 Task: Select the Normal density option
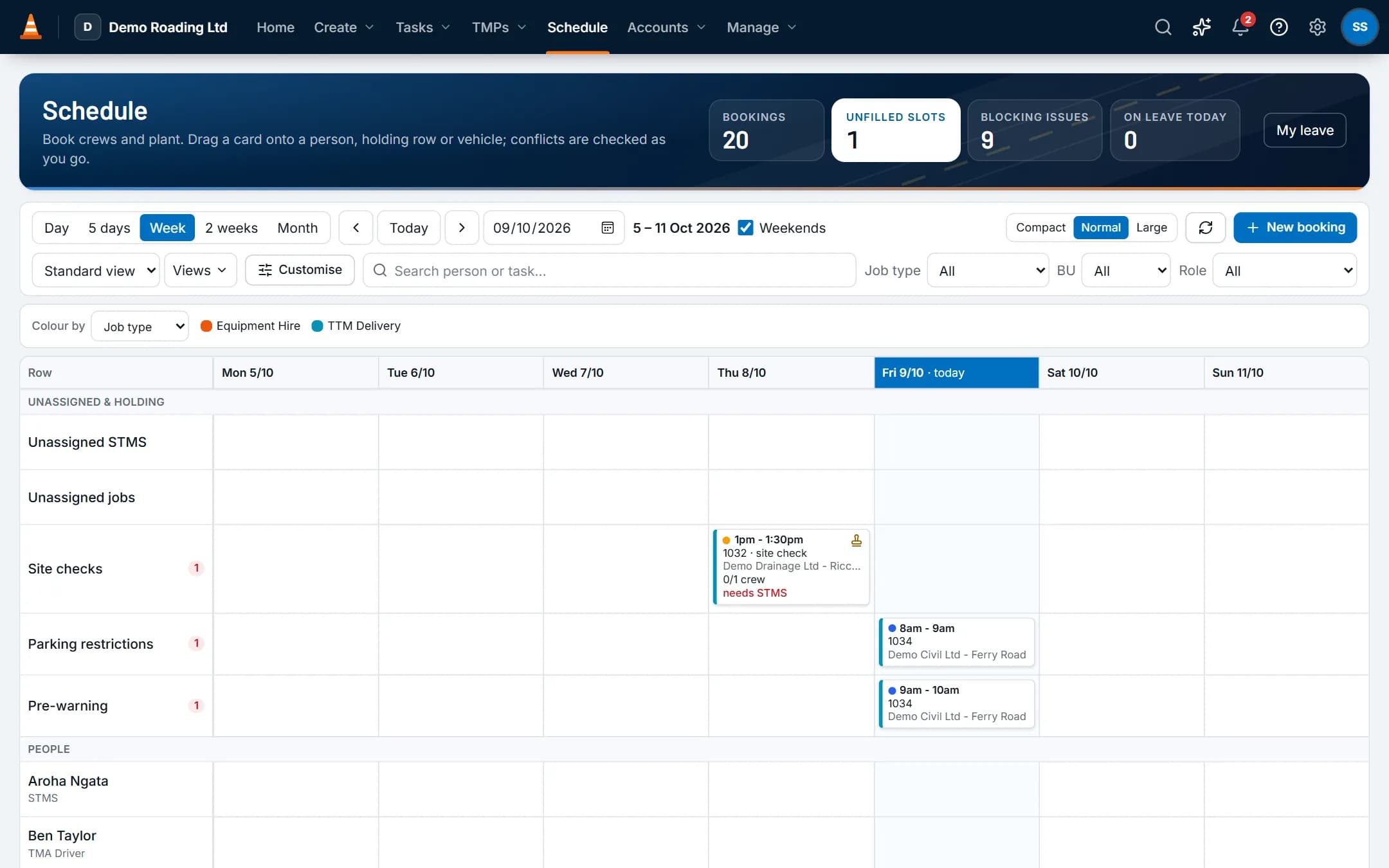click(1100, 228)
